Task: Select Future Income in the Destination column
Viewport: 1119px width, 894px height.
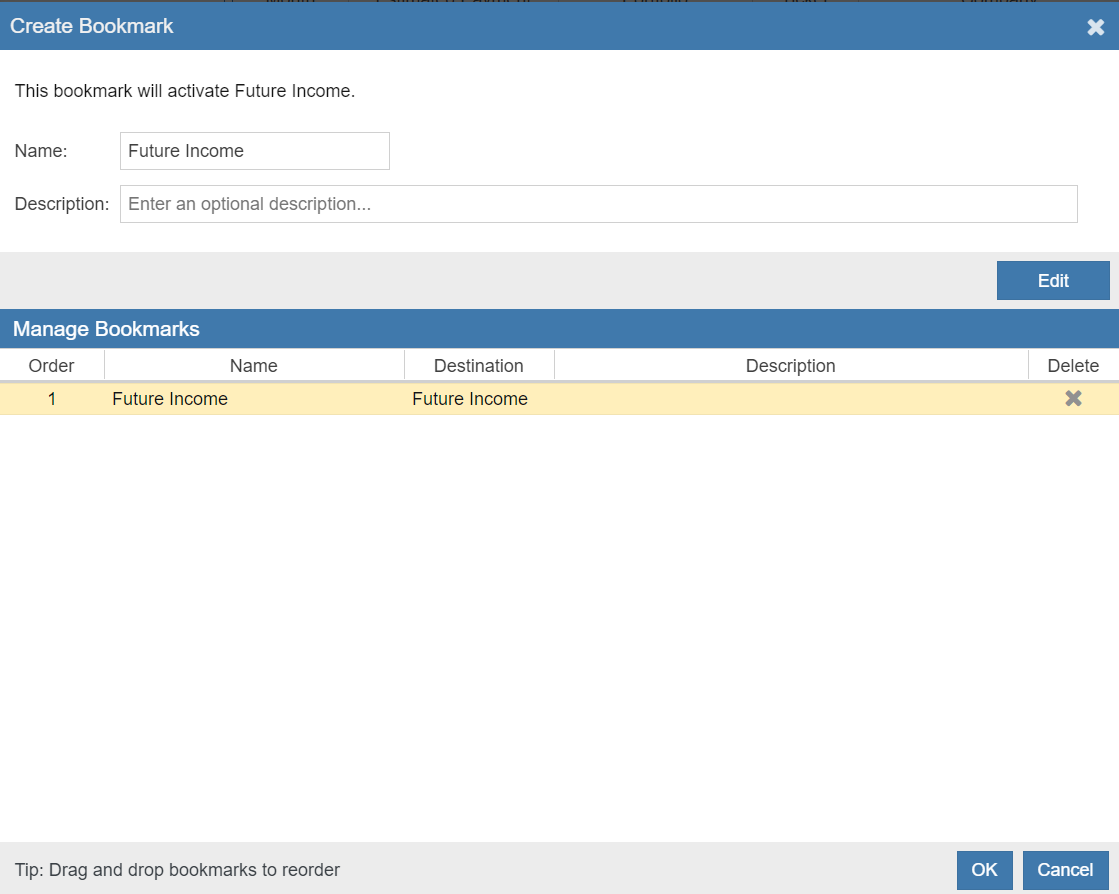Action: coord(470,399)
